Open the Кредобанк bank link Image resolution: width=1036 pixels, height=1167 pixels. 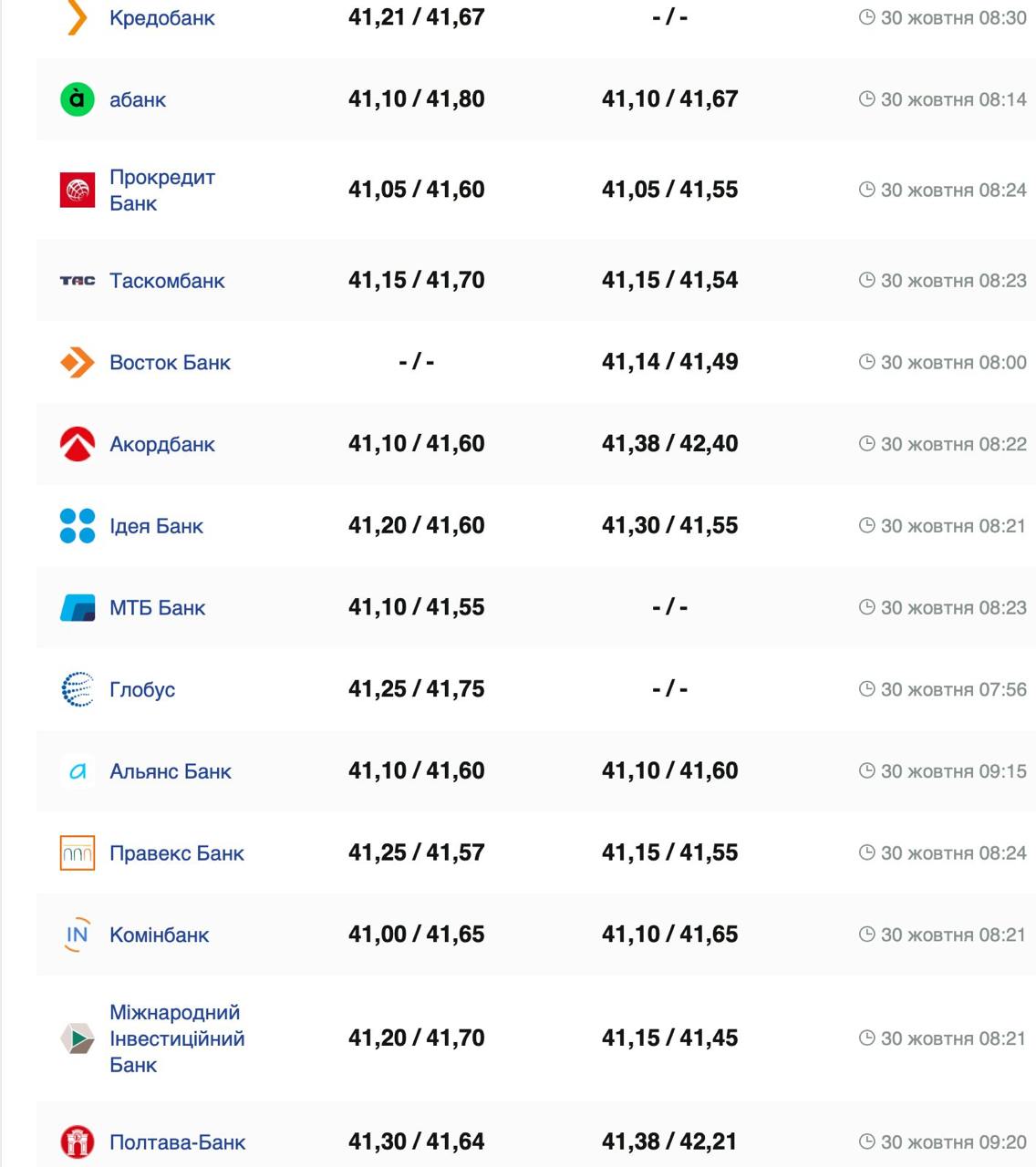tap(162, 18)
